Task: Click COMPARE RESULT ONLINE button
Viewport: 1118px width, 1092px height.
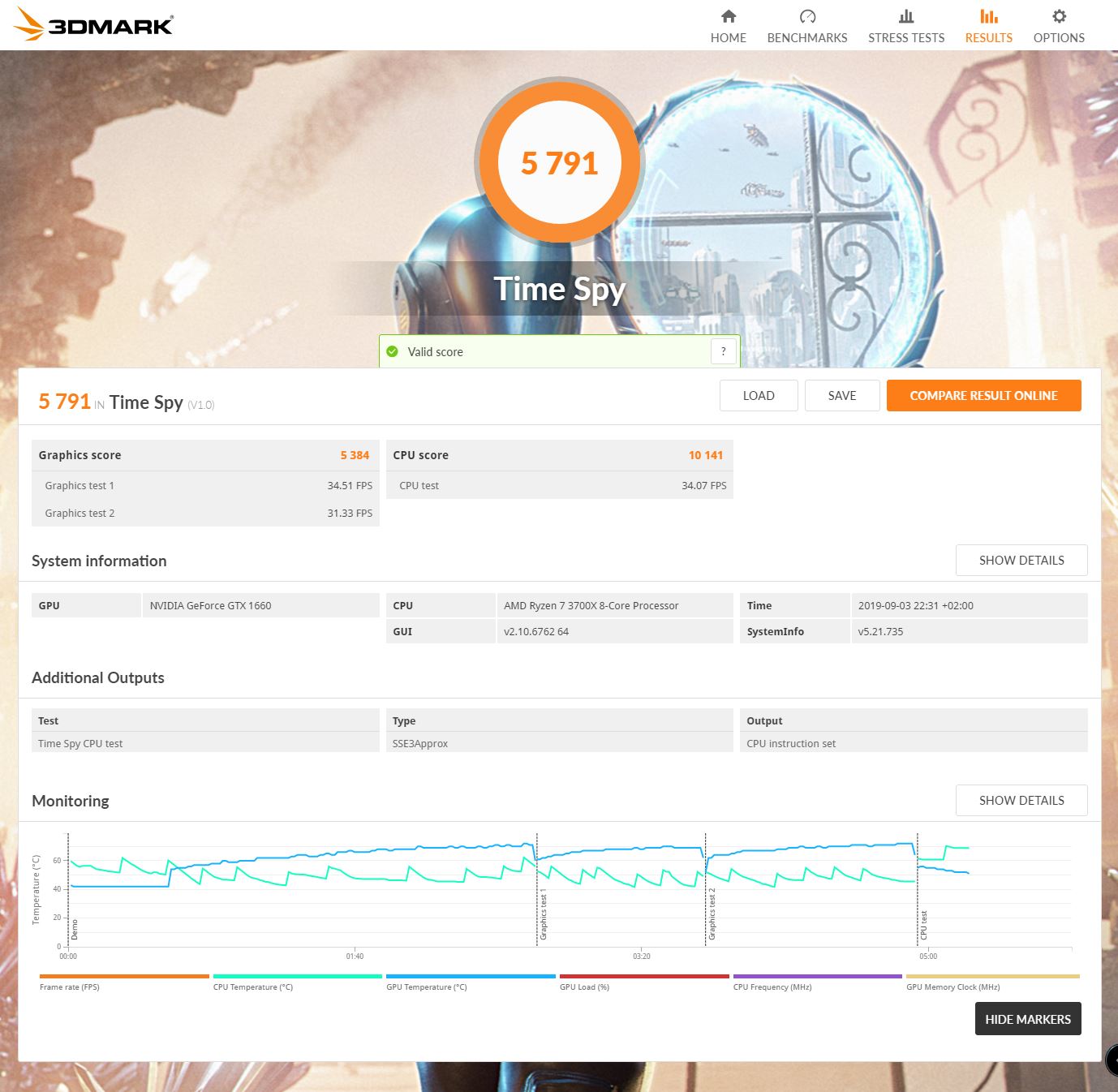Action: click(x=983, y=395)
